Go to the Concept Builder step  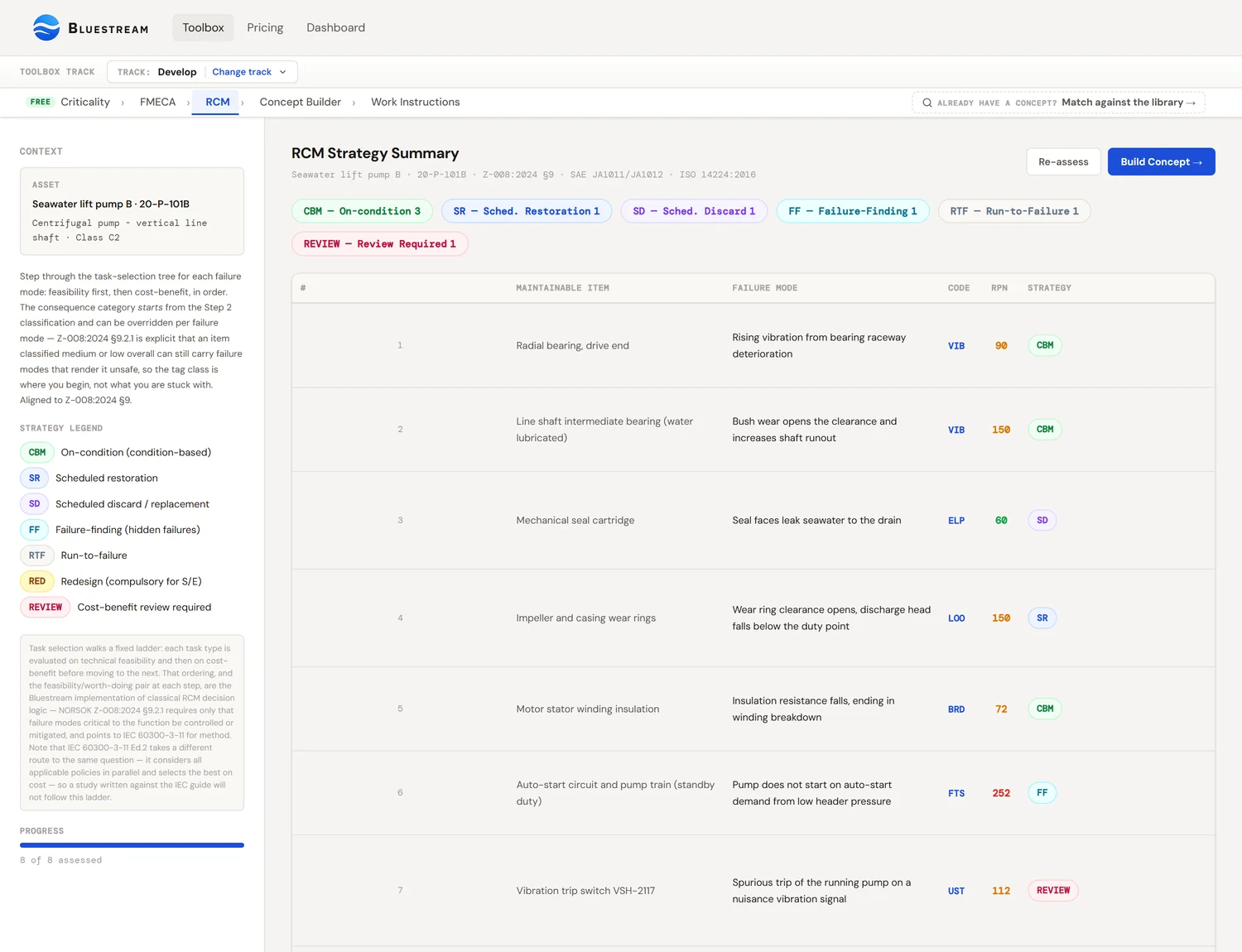coord(300,102)
